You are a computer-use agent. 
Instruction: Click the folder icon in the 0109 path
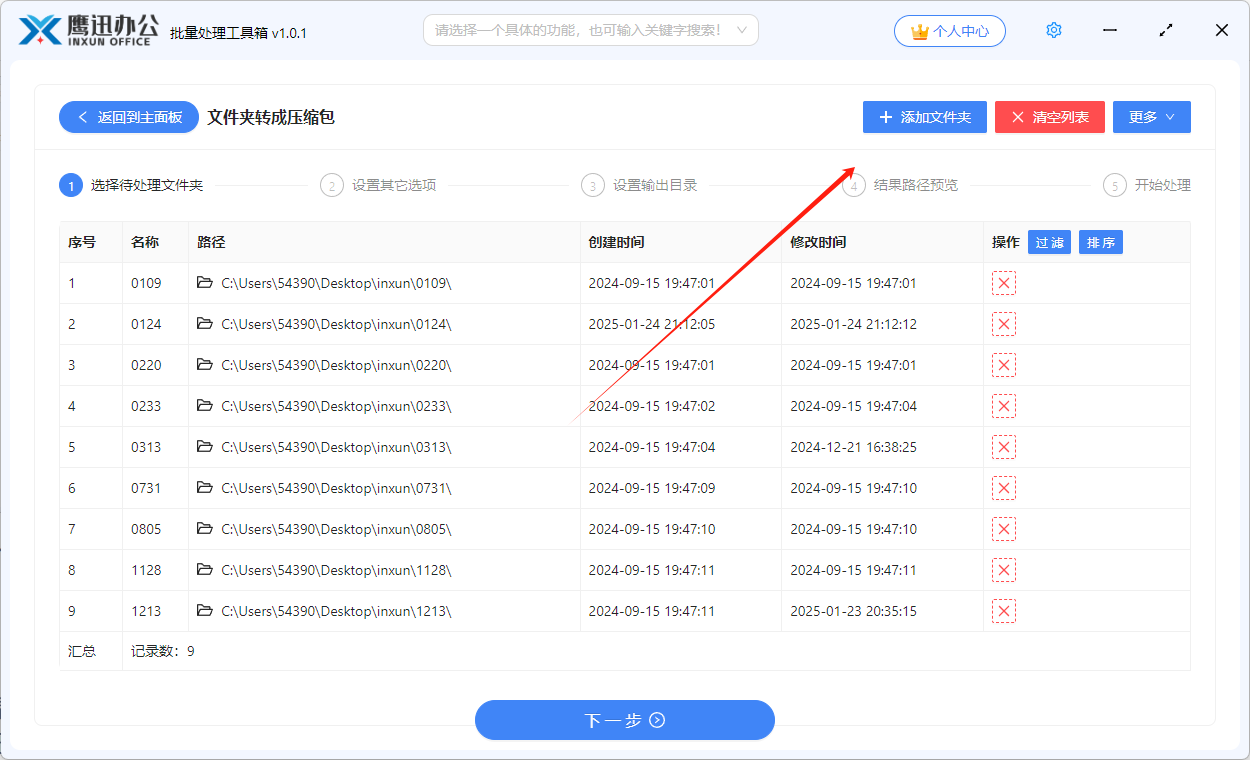pyautogui.click(x=205, y=283)
